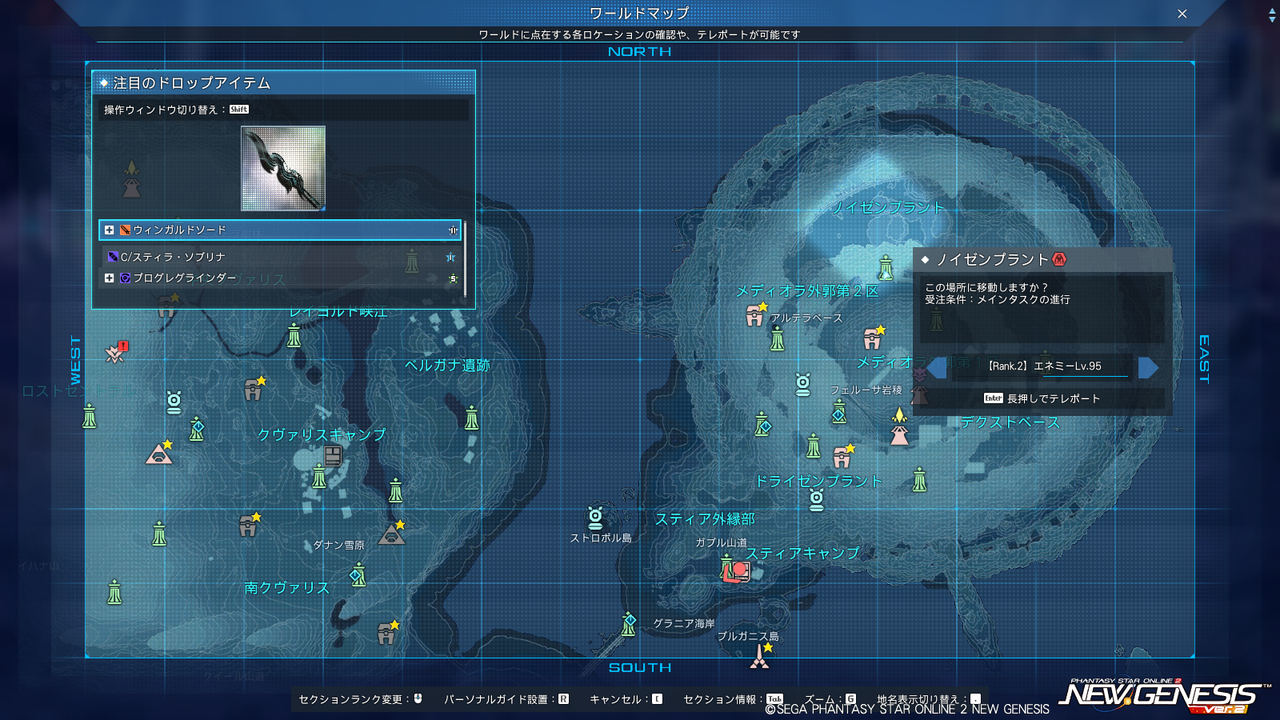
Task: Click the diamond Ryuker icon below フェルーサ岩稜
Action: [x=839, y=411]
